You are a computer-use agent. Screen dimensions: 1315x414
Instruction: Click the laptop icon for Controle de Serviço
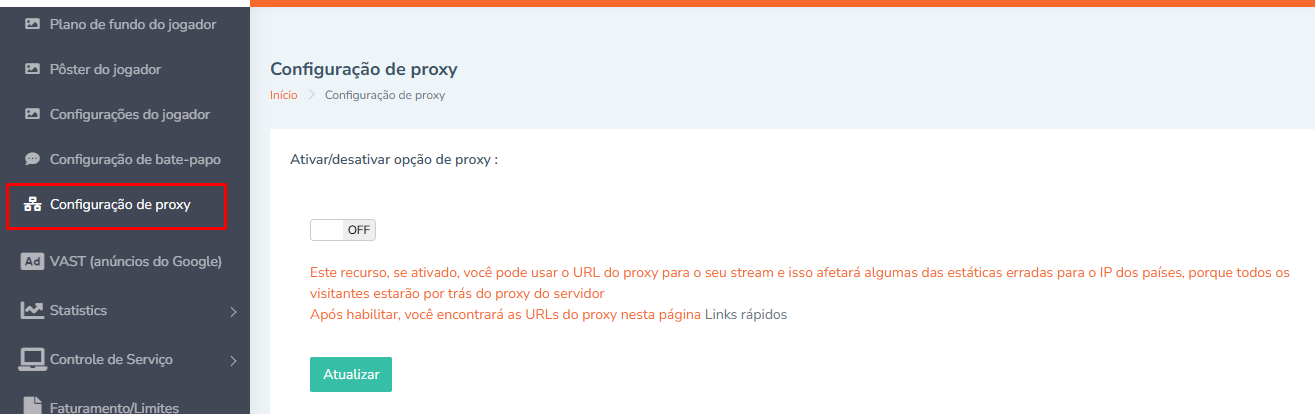[x=32, y=358]
